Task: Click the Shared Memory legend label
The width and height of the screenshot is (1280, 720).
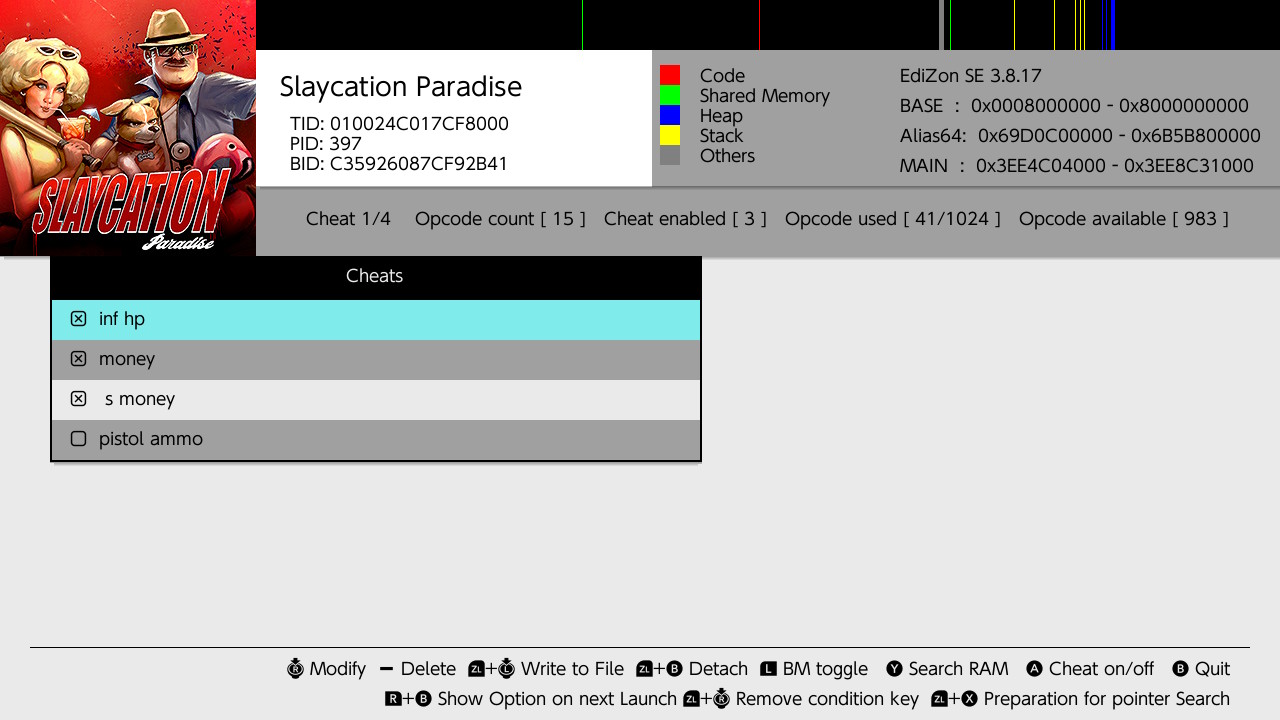Action: point(765,96)
